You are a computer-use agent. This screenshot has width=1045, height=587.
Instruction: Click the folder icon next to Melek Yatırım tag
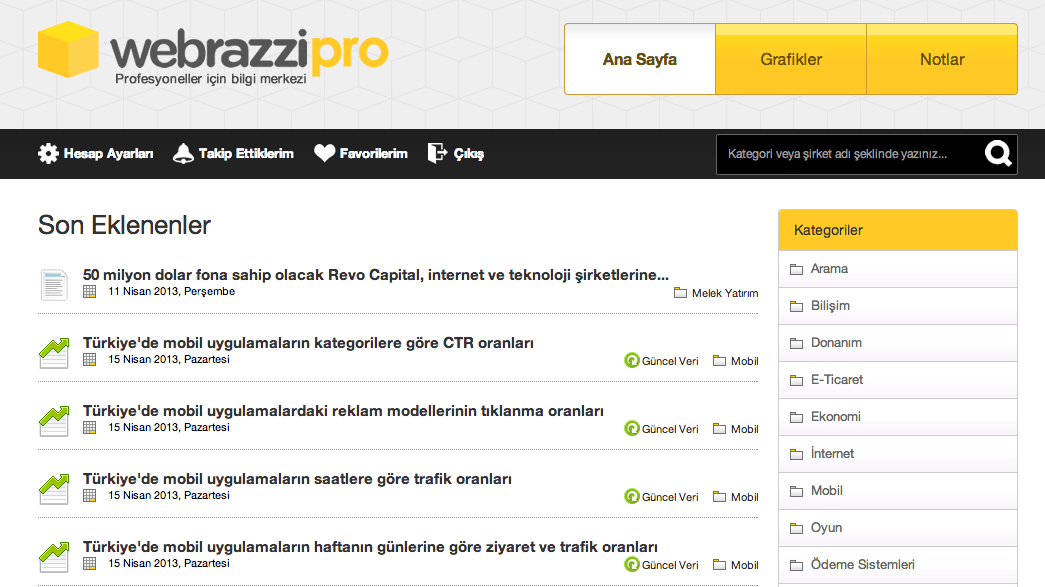point(679,293)
